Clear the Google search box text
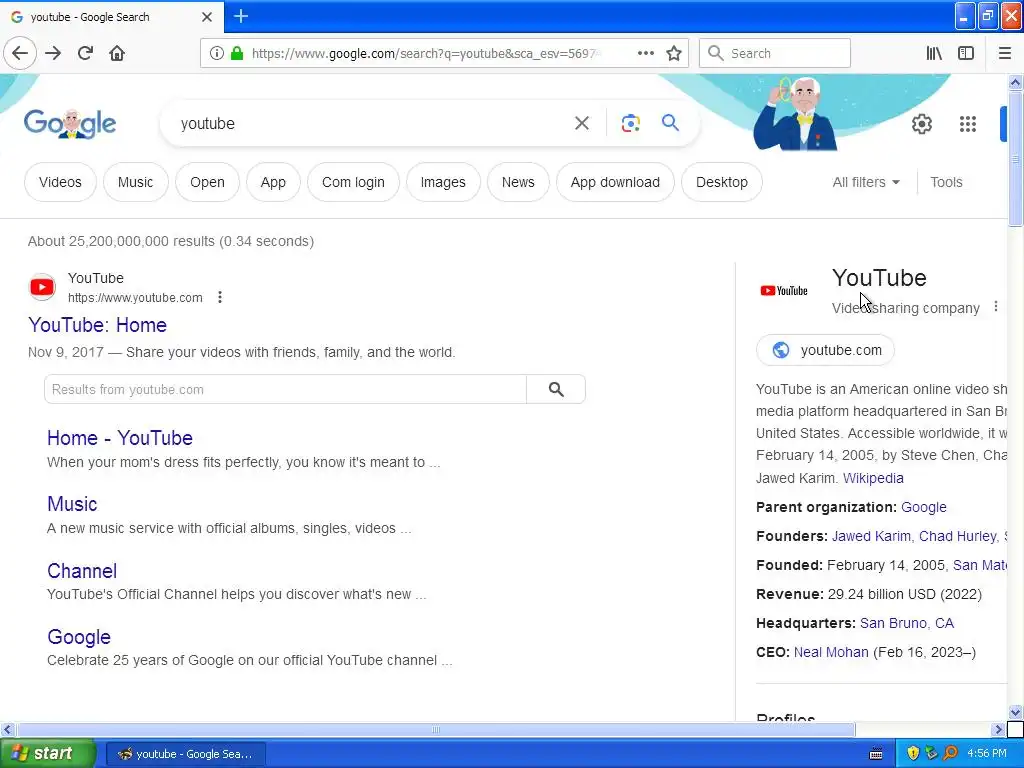Image resolution: width=1024 pixels, height=768 pixels. pos(582,123)
